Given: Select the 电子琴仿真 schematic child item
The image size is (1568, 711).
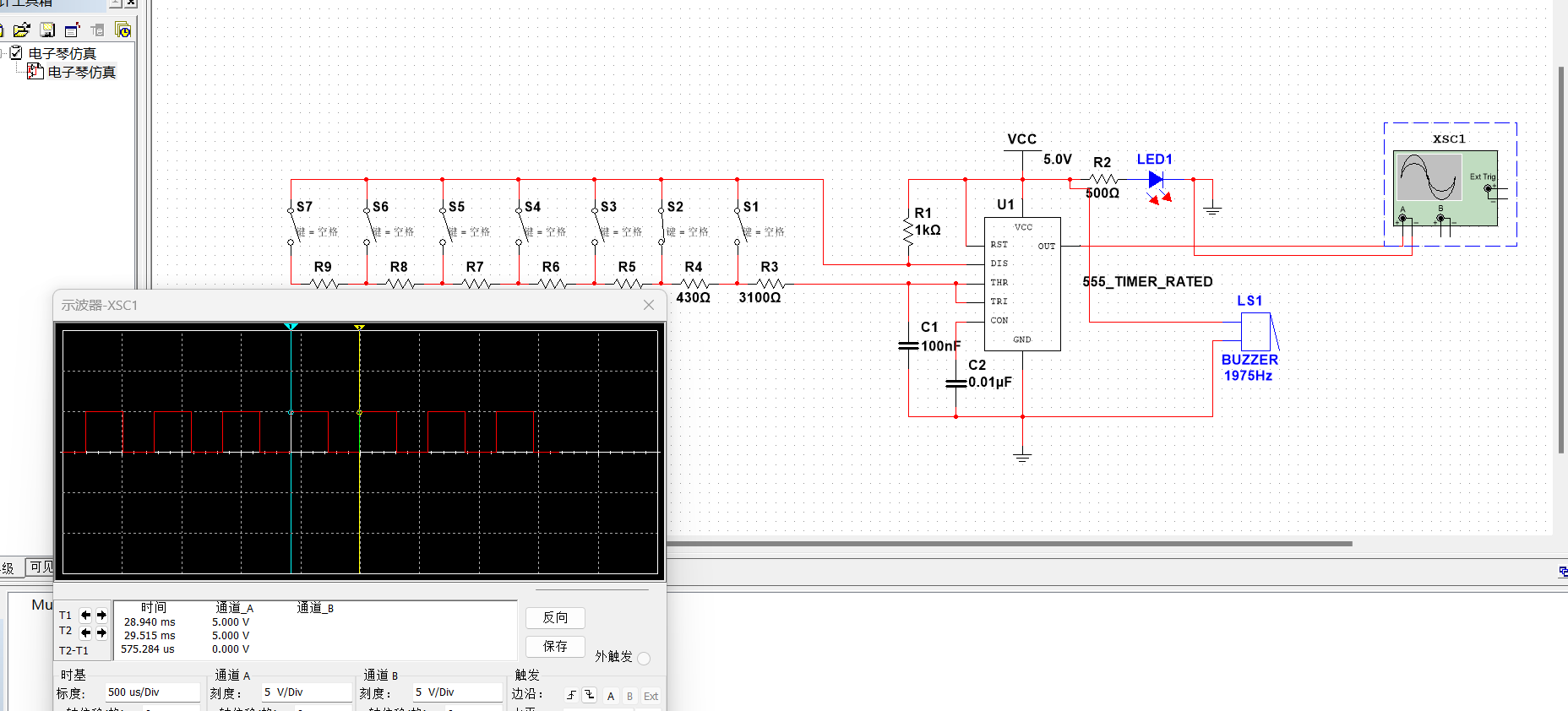Looking at the screenshot, I should [81, 73].
